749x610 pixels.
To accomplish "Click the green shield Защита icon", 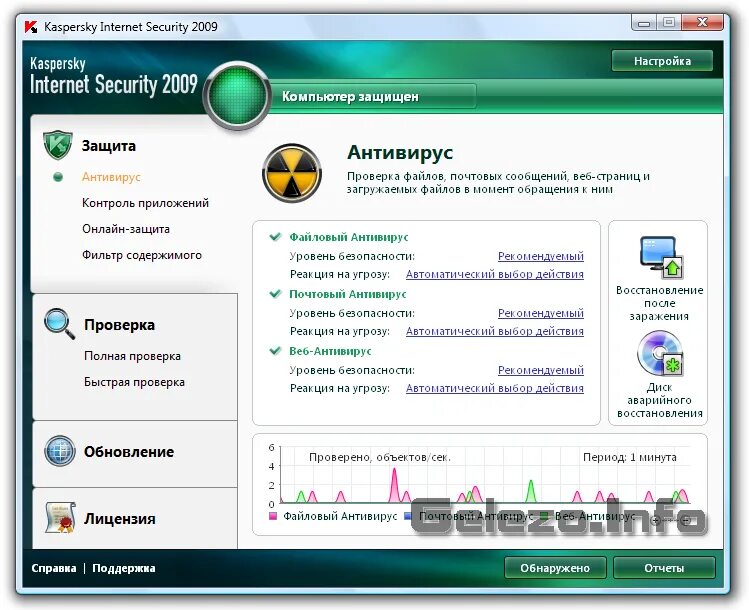I will (x=57, y=145).
